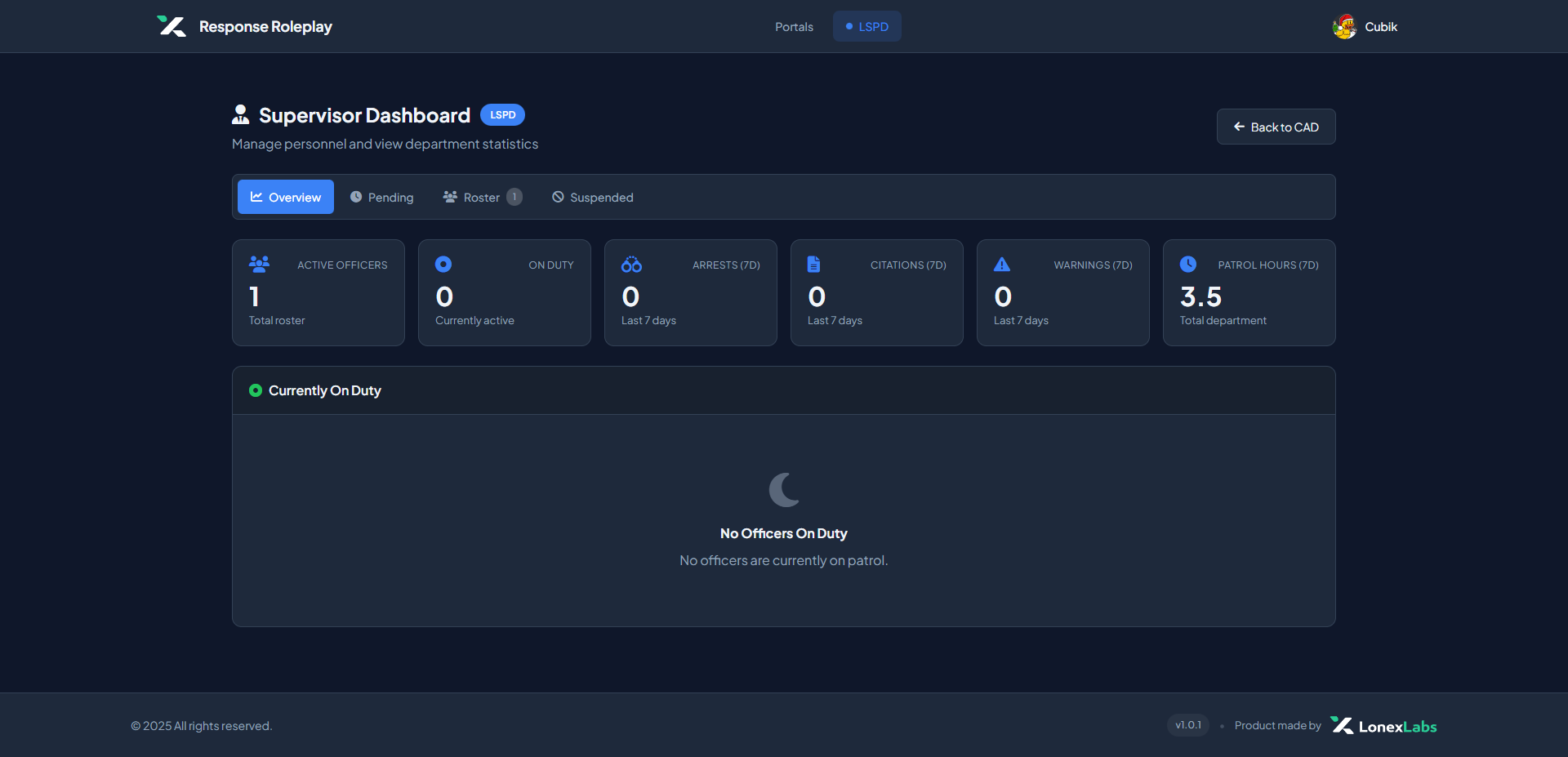1568x757 pixels.
Task: Click the 'Currently On Duty' heading text
Action: (x=325, y=390)
